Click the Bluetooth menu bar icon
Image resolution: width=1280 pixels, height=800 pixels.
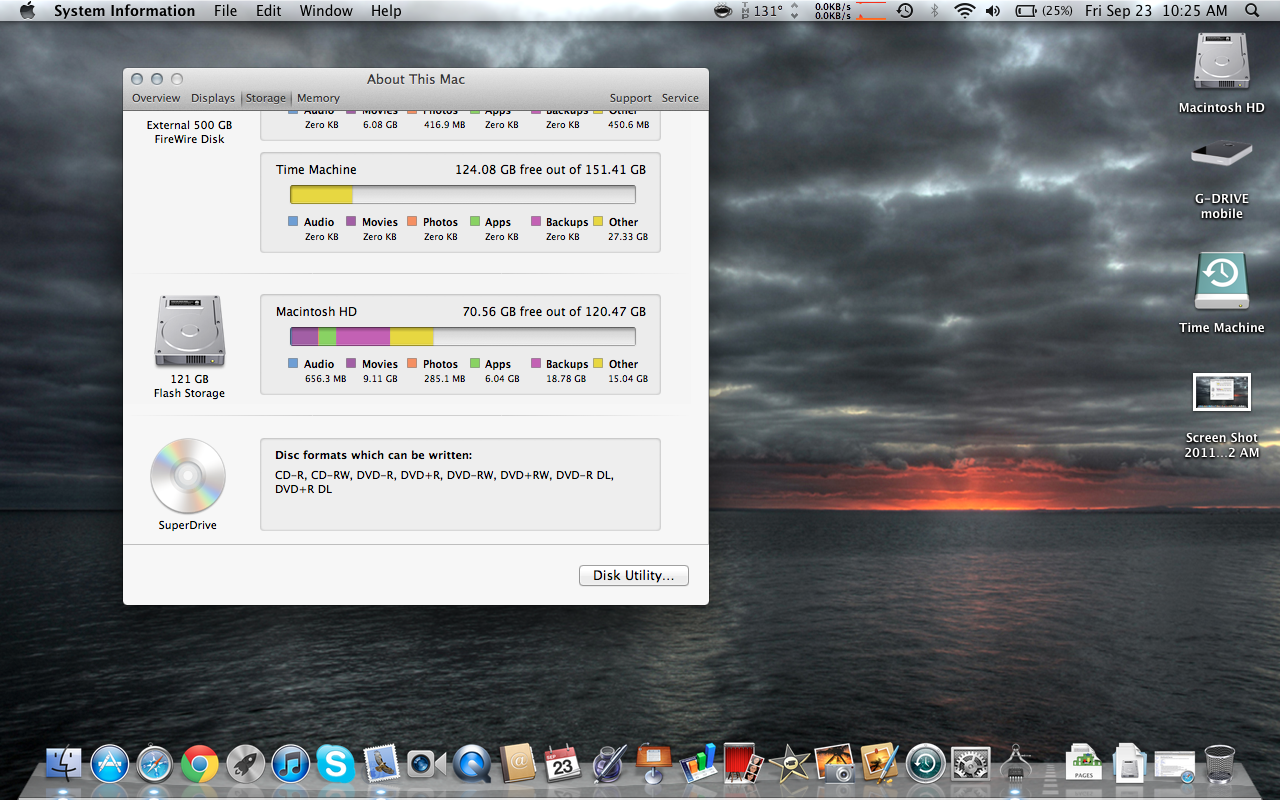click(935, 11)
